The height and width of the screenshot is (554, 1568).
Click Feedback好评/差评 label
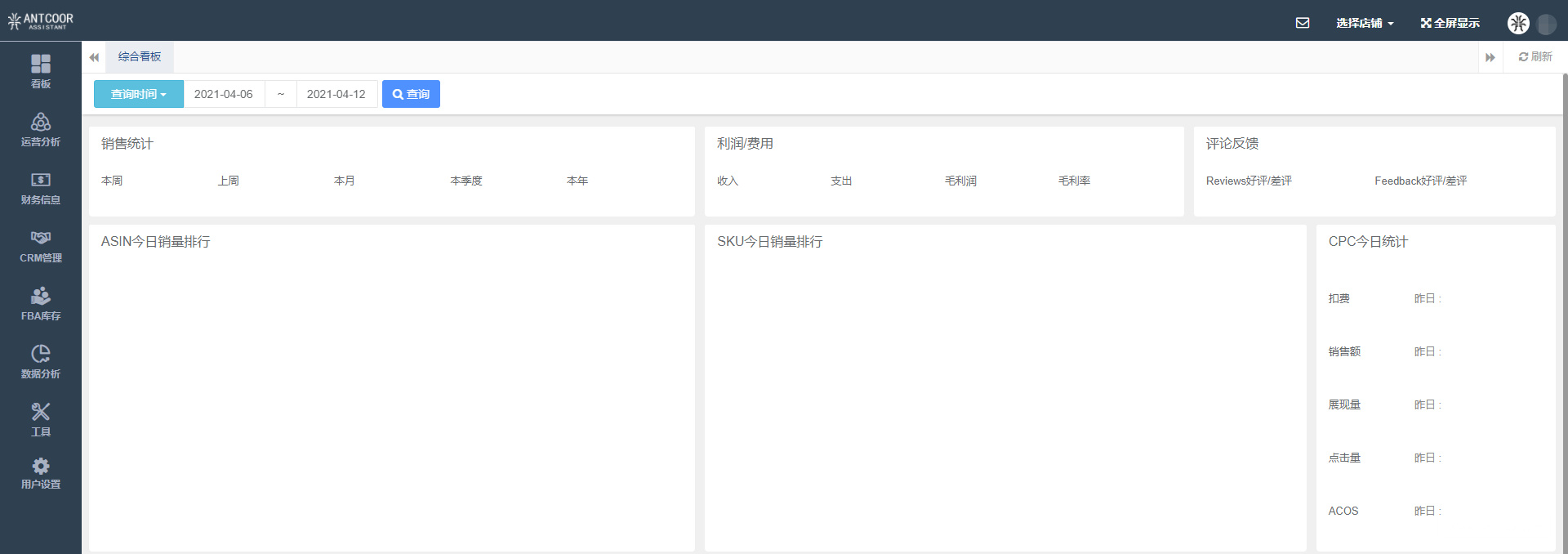(1421, 181)
